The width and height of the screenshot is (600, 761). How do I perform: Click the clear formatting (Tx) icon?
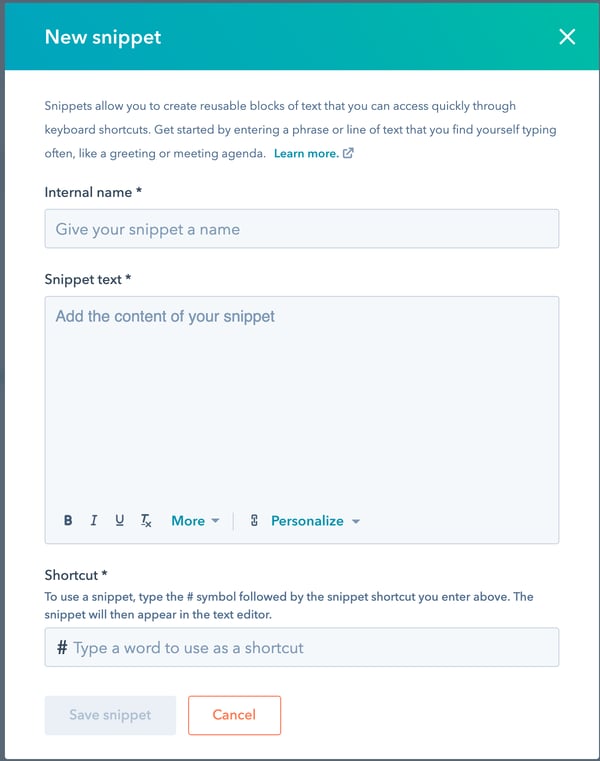coord(146,521)
